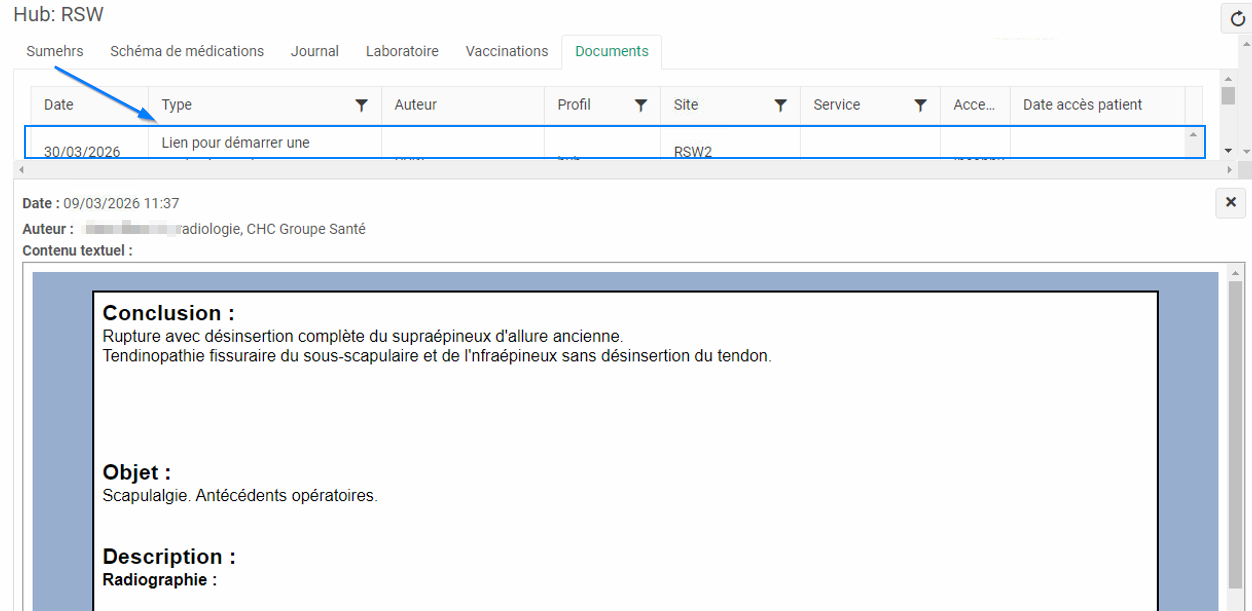Close the document preview panel

point(1231,203)
